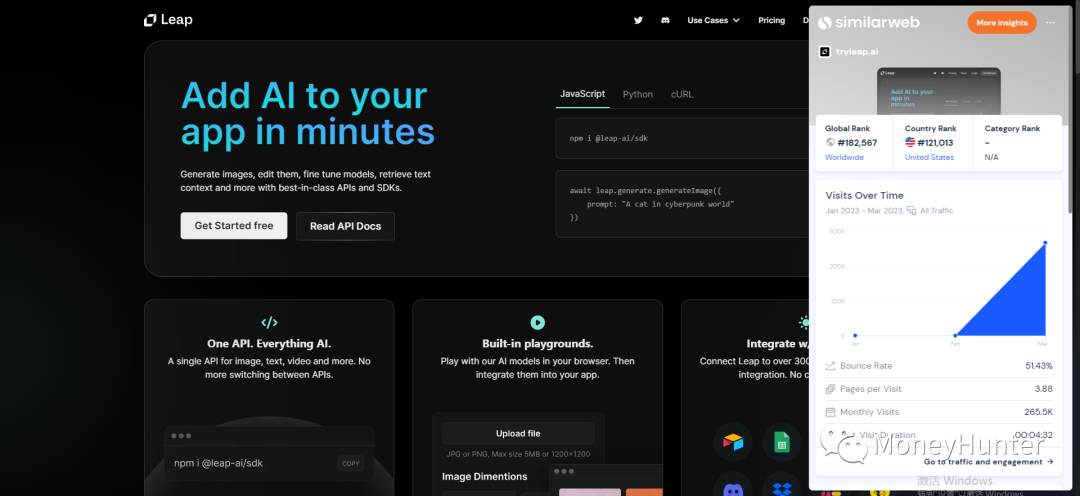Expand the Use Cases dropdown menu
This screenshot has width=1080, height=496.
[714, 21]
